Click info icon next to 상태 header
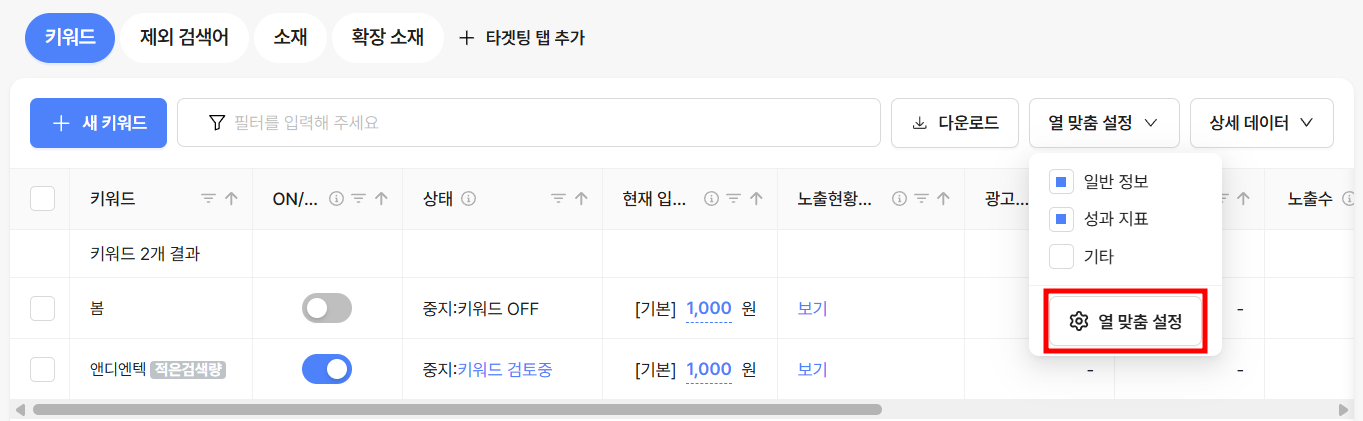Image resolution: width=1363 pixels, height=421 pixels. click(468, 199)
